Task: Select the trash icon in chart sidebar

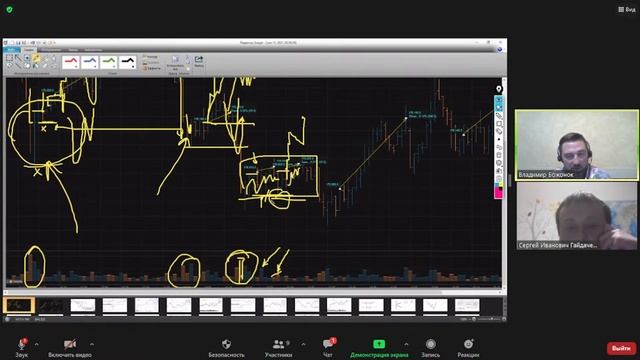Action: (x=498, y=155)
